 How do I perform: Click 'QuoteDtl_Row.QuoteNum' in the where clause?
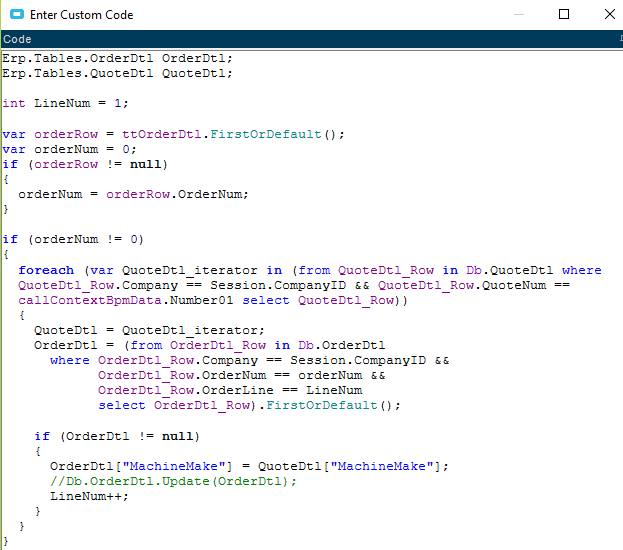point(462,285)
